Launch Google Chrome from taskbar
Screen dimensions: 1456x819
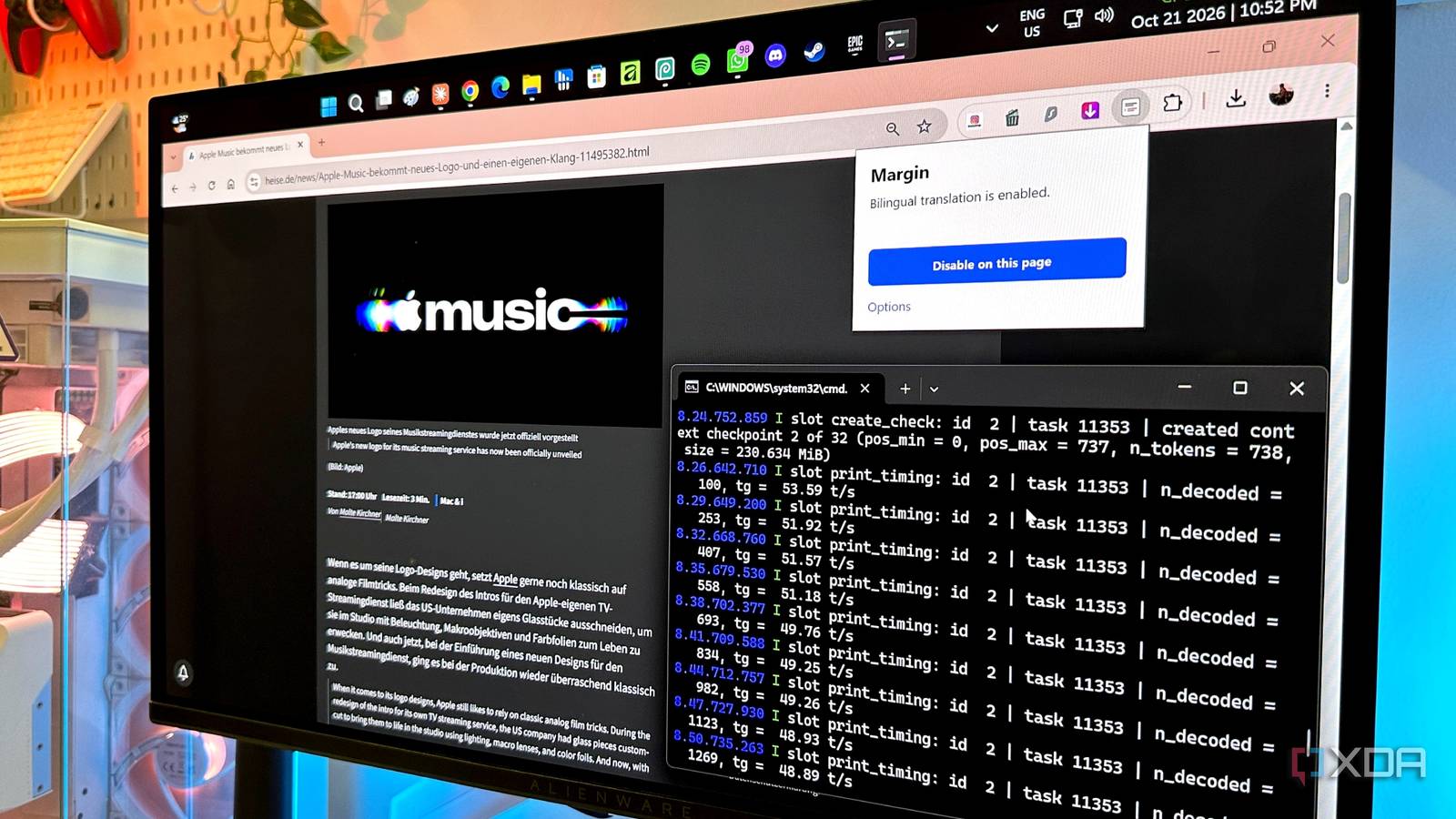470,91
